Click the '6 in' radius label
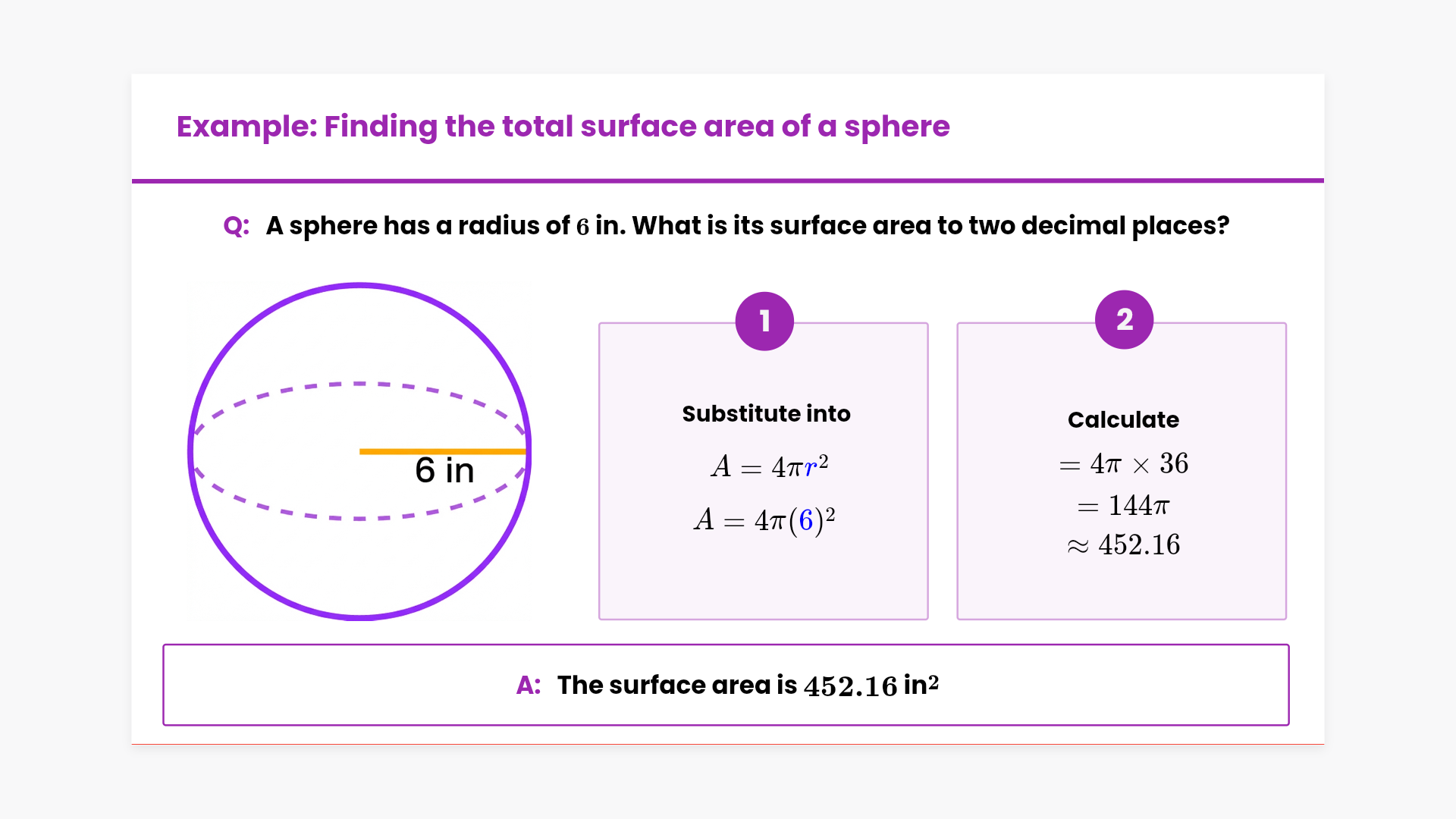The height and width of the screenshot is (819, 1456). click(x=444, y=471)
